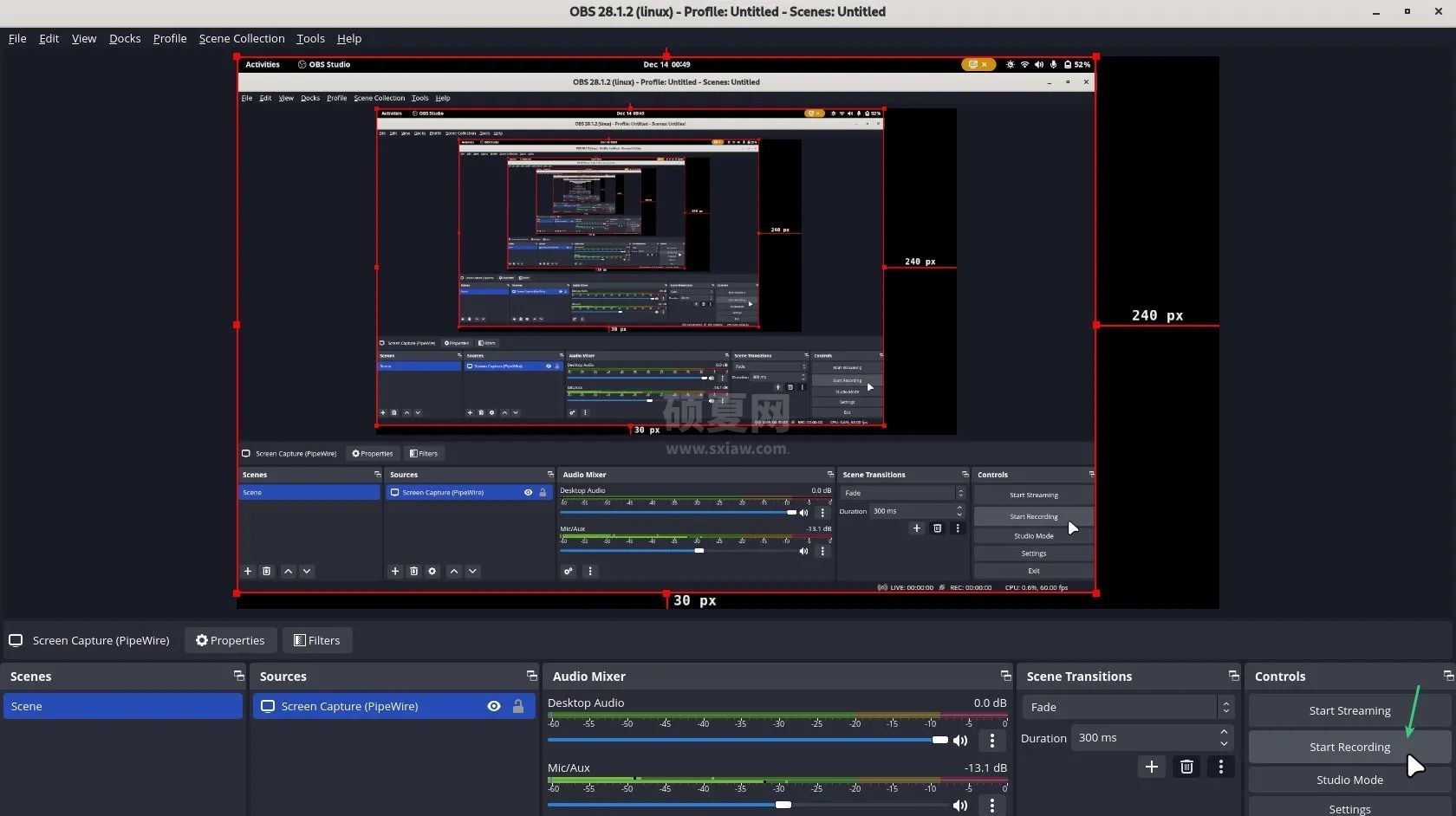Open Properties for the selected source

[x=231, y=640]
